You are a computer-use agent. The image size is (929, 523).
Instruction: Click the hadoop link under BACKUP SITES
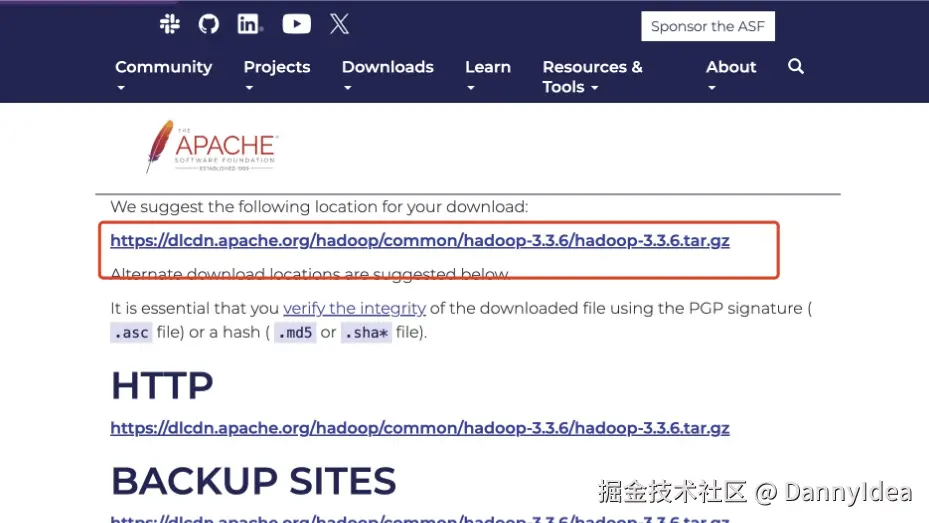coord(419,518)
